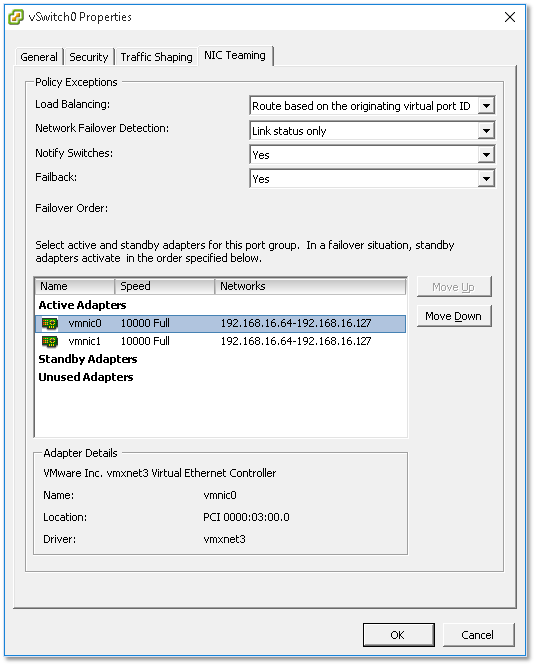
Task: Click the 'vmnic0' name value in Adapter Details
Action: (220, 495)
